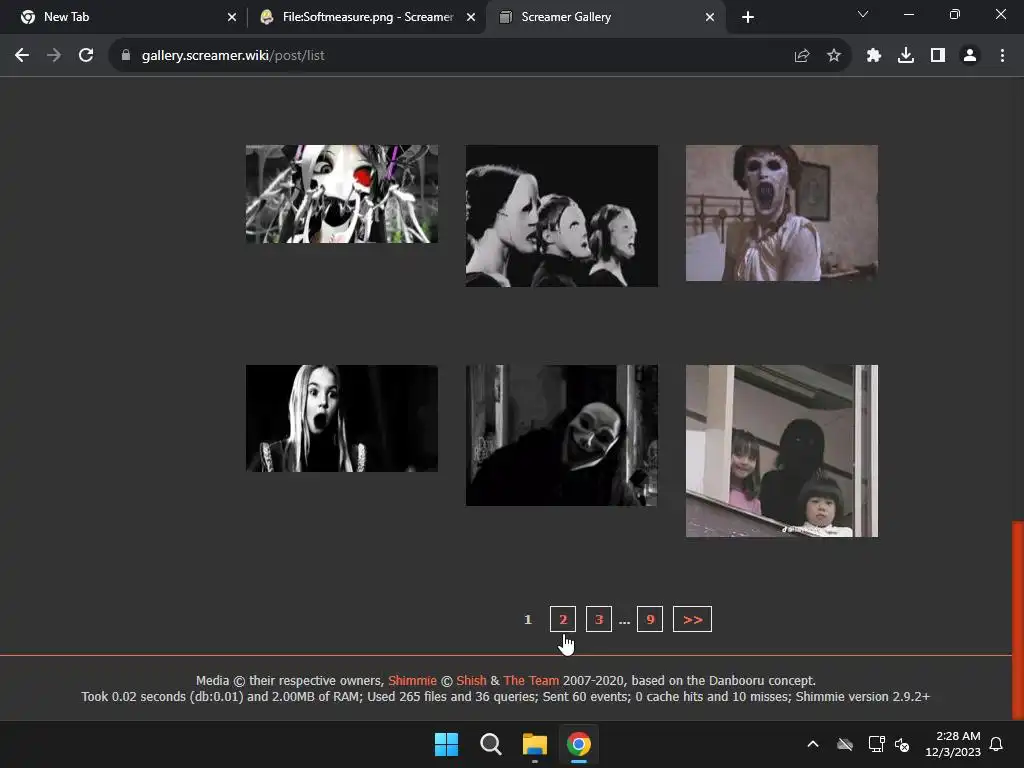Open the notifications bell icon

(x=996, y=744)
